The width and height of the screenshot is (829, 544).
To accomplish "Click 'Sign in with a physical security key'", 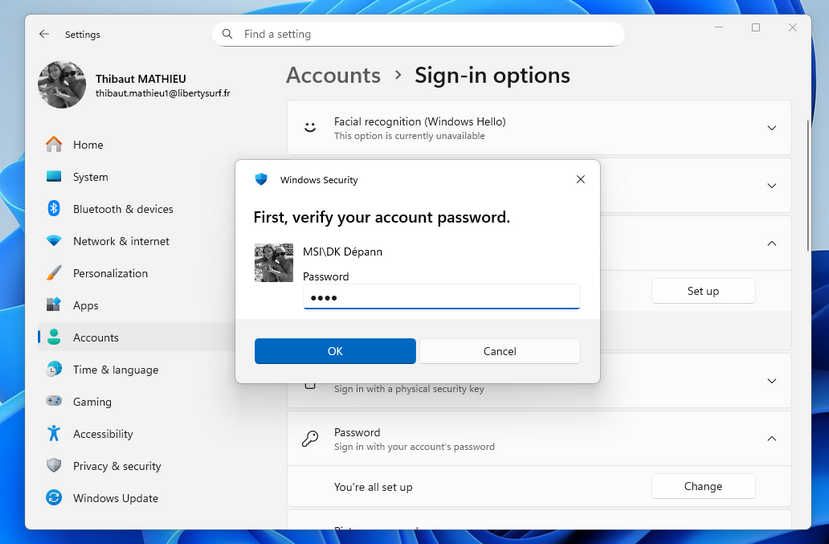I will (409, 389).
